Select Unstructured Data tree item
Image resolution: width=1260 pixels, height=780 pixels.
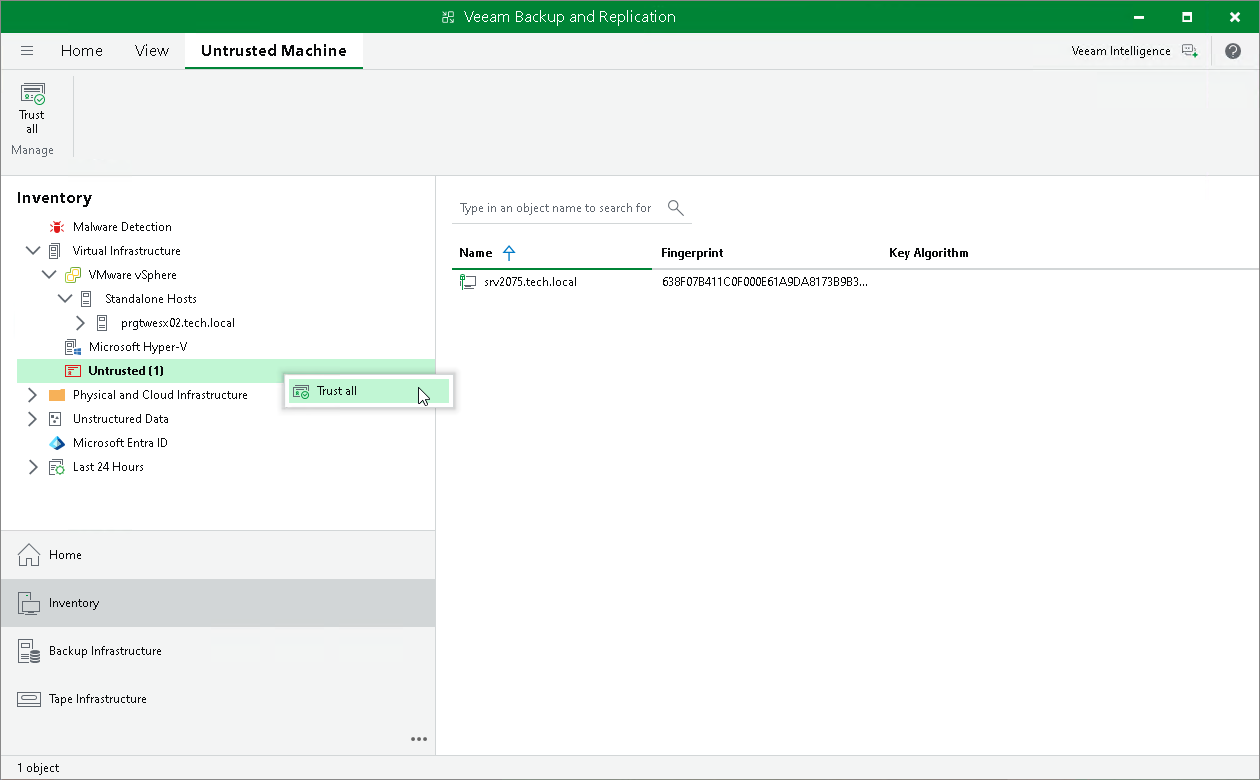(x=120, y=419)
